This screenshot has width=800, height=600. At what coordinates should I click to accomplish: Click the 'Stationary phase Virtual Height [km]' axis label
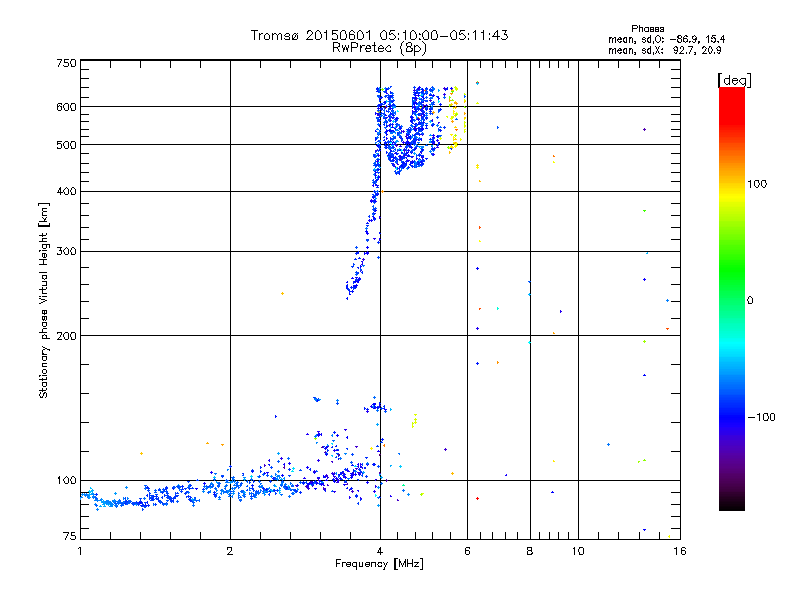[44, 300]
